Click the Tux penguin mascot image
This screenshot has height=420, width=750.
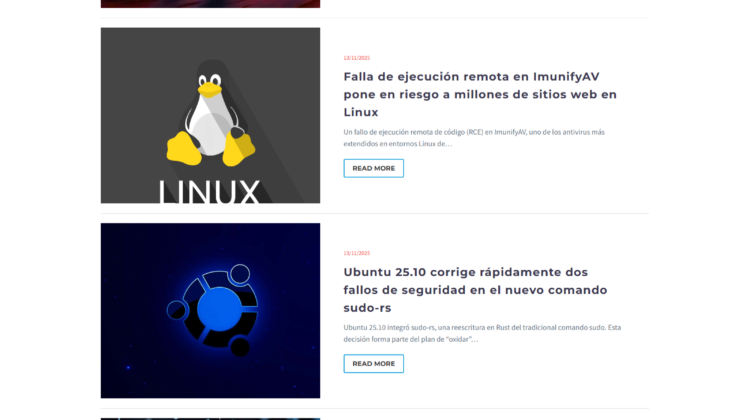click(x=210, y=113)
